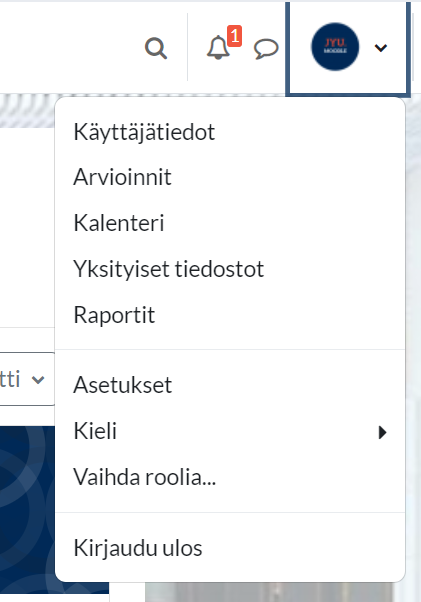Open the notifications bell icon

click(218, 48)
